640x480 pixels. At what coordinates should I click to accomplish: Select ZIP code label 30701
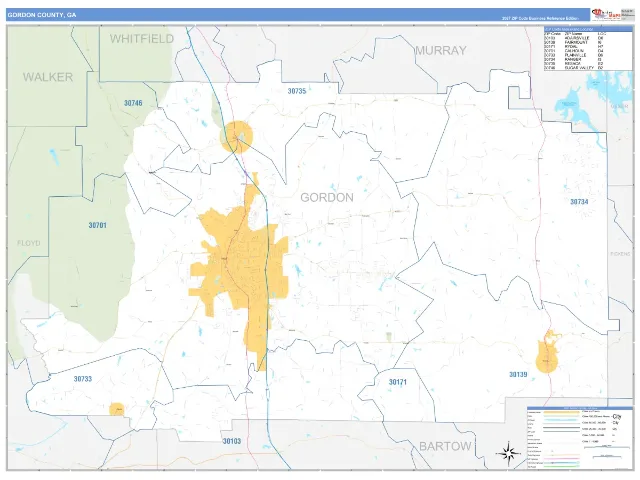[98, 225]
